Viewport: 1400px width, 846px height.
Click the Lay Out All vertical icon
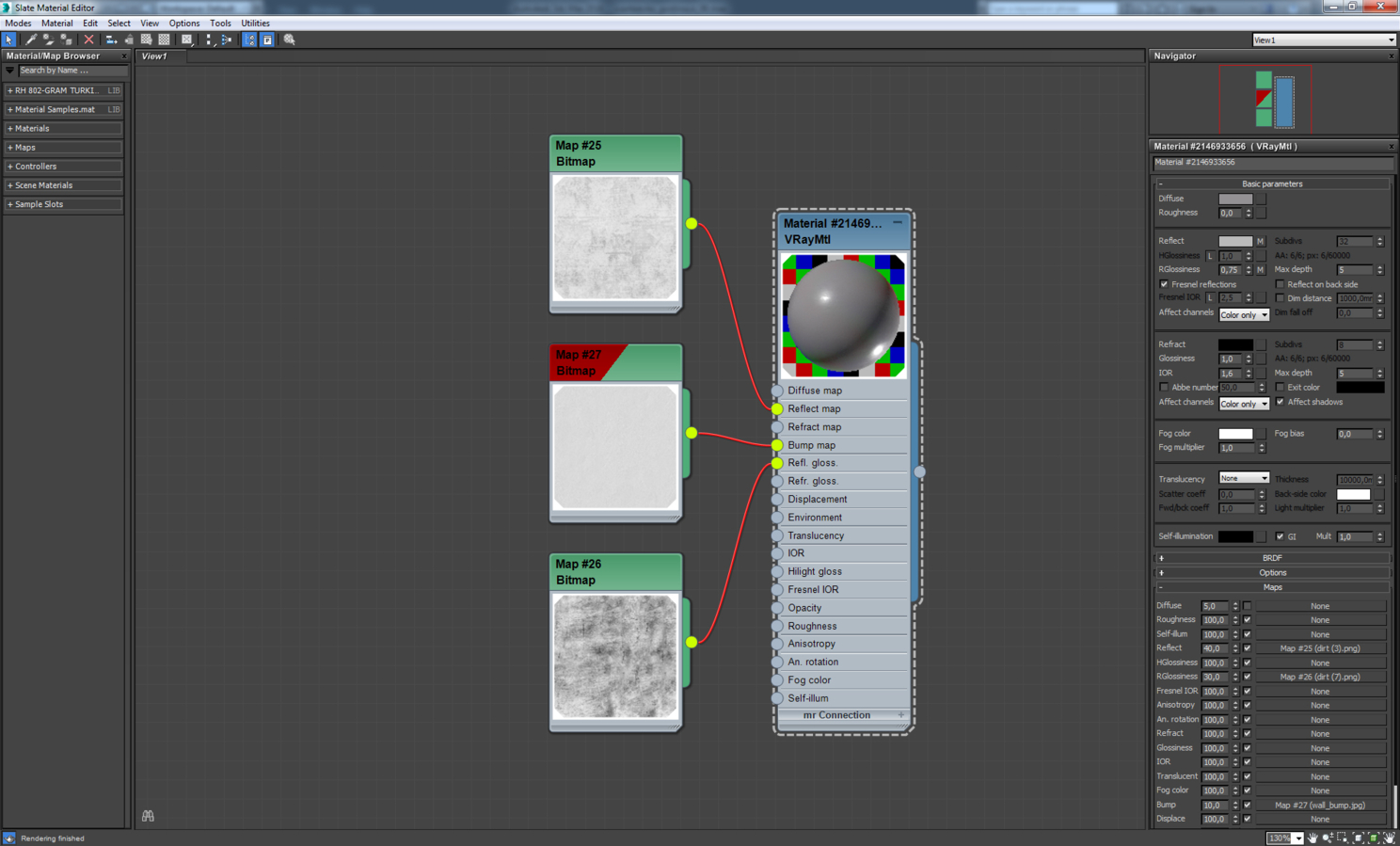pos(209,40)
